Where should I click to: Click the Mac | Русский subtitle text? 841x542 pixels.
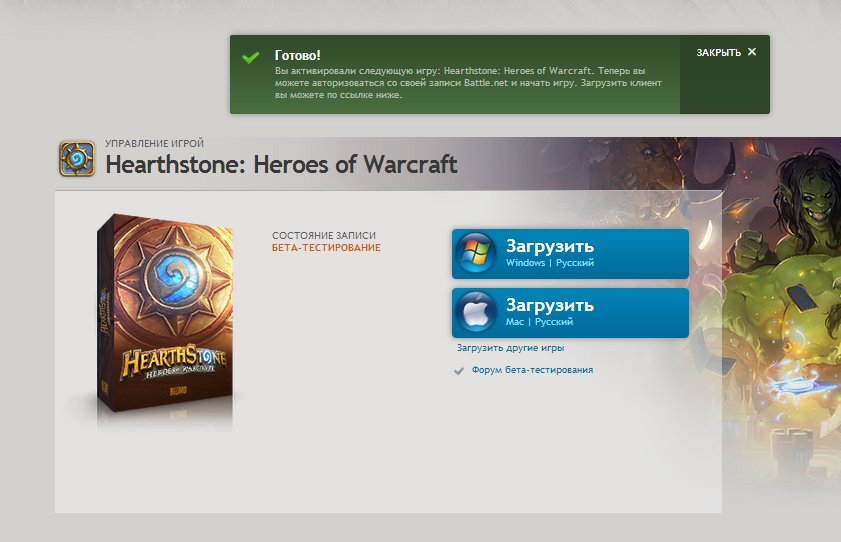click(x=539, y=322)
